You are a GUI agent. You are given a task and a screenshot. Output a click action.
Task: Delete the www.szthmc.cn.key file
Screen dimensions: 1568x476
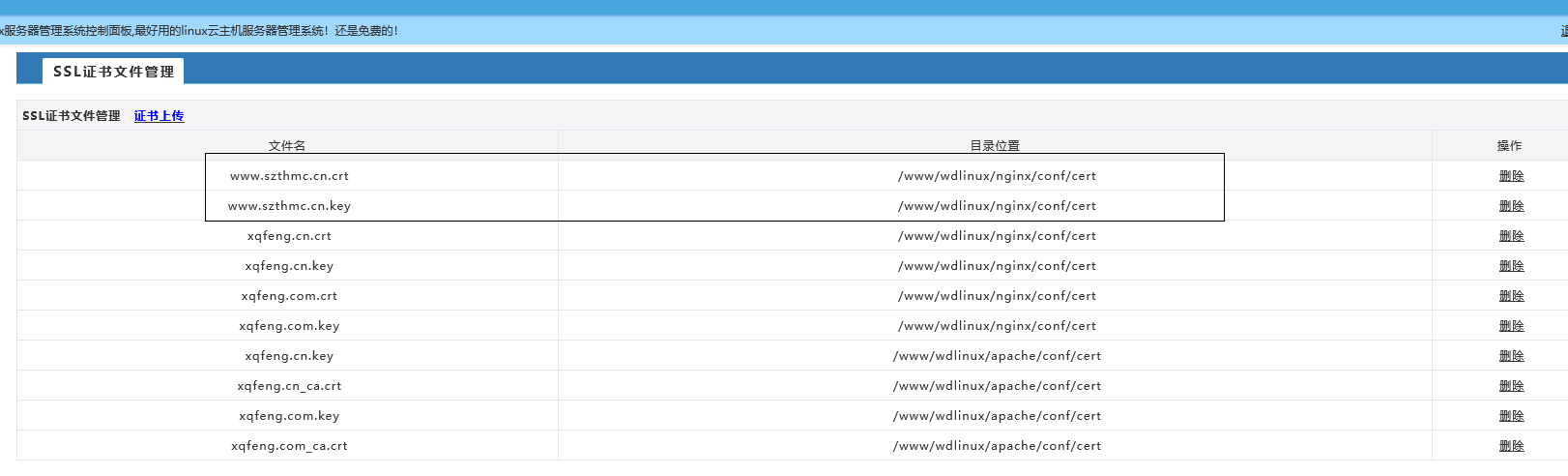(x=1511, y=206)
